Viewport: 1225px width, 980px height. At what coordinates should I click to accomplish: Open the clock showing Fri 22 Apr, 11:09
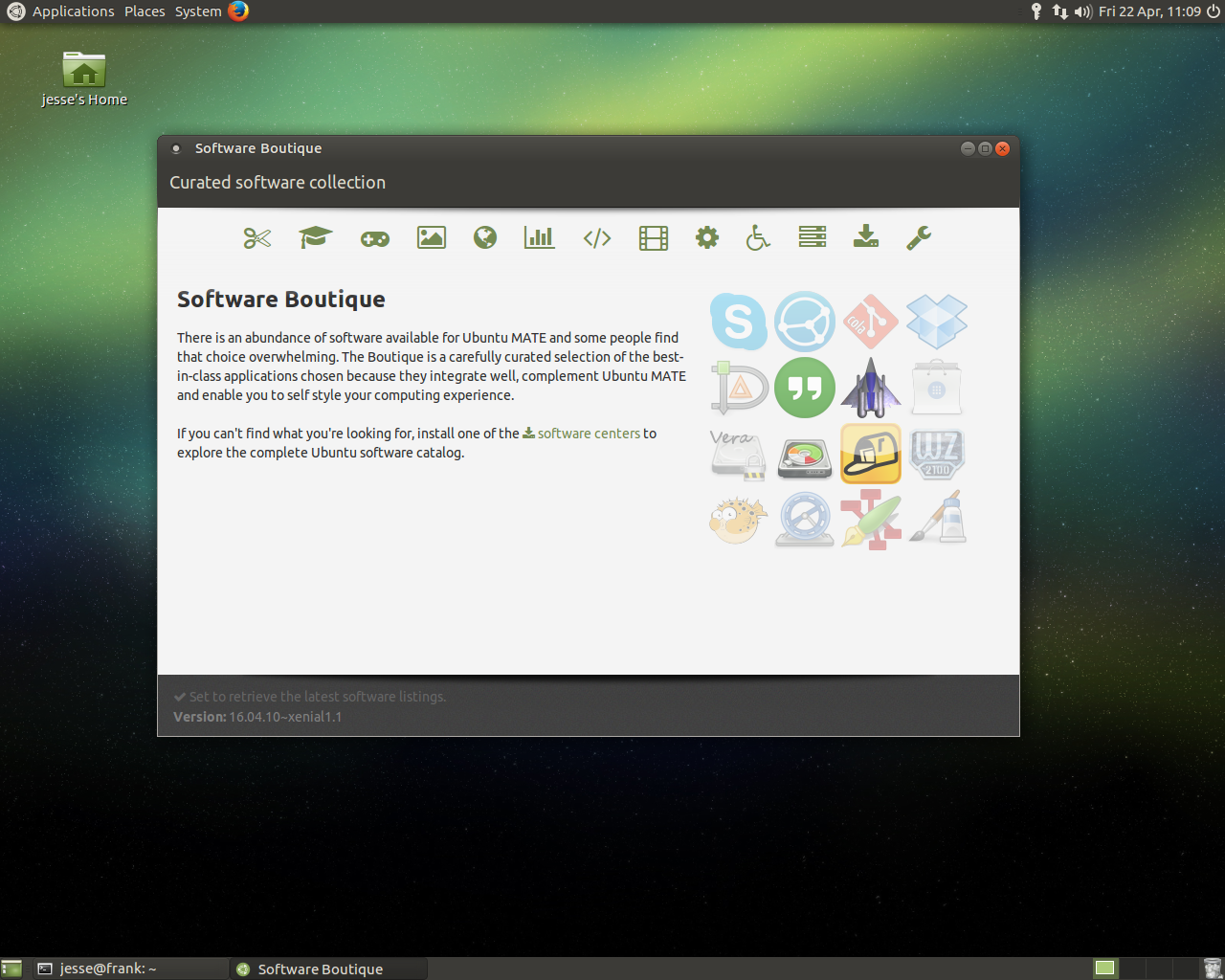click(x=1149, y=11)
